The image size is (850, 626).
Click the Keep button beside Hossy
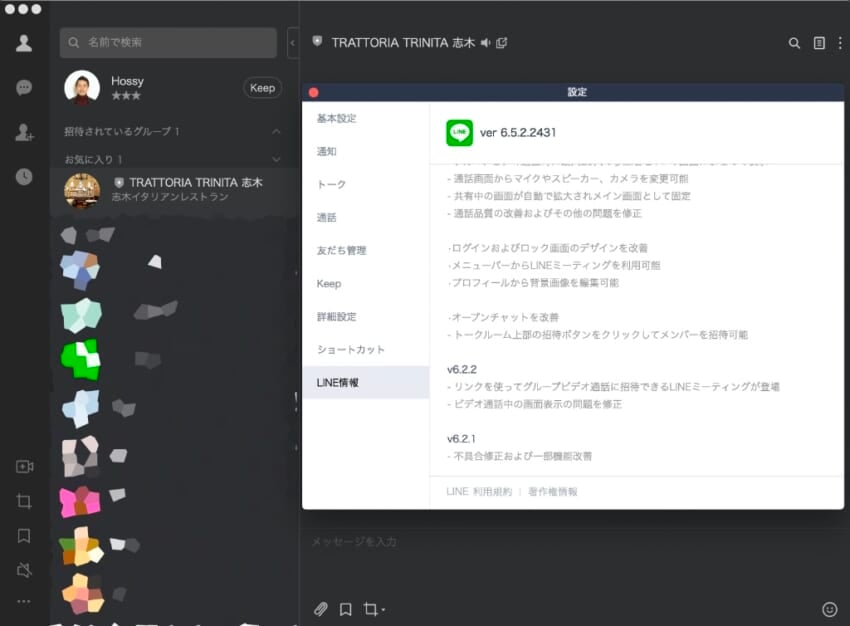pos(262,88)
